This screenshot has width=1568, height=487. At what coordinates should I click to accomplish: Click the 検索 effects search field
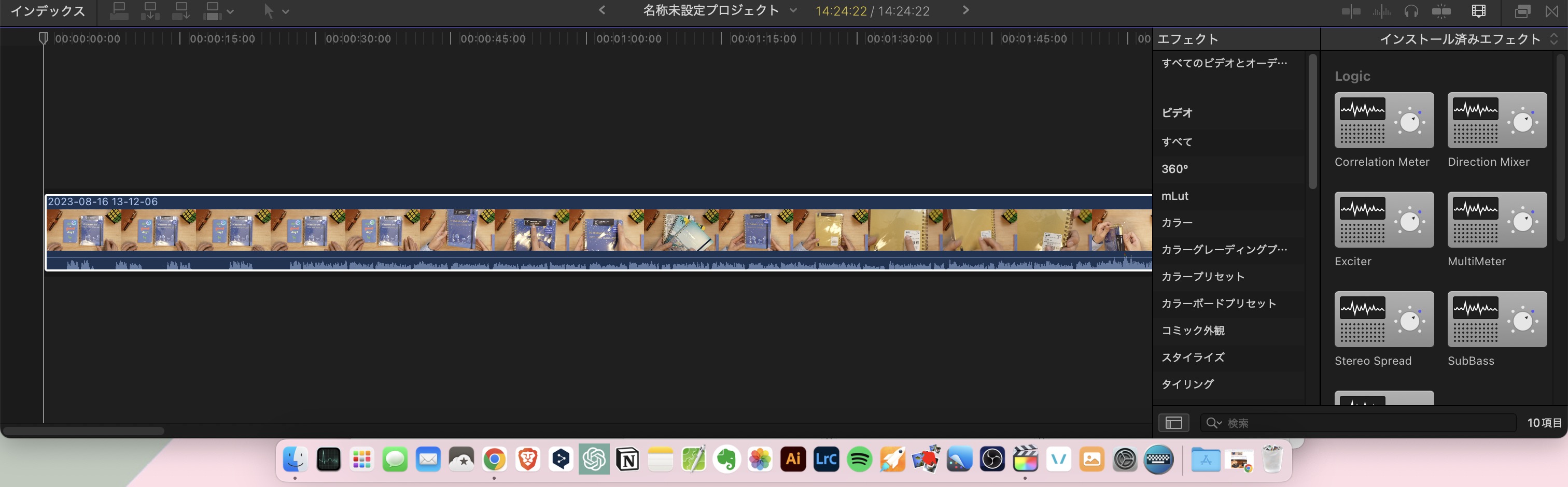point(1357,423)
